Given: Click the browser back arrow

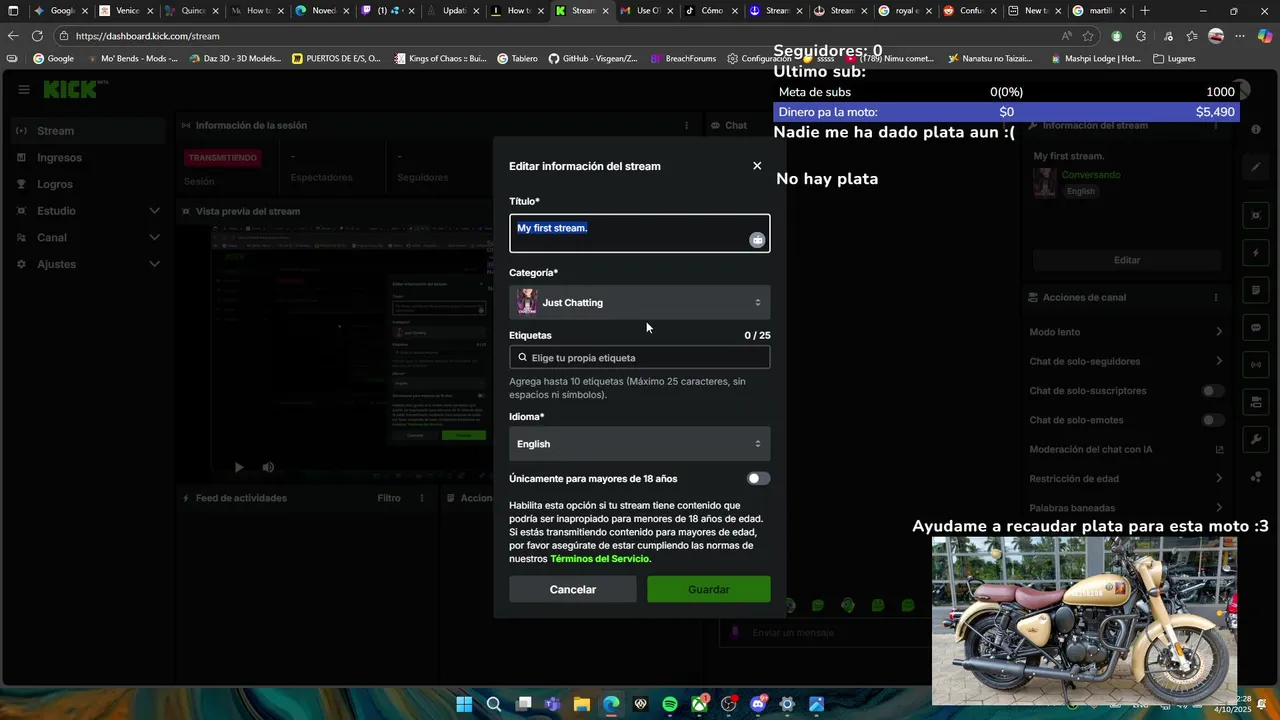Looking at the screenshot, I should click(13, 36).
